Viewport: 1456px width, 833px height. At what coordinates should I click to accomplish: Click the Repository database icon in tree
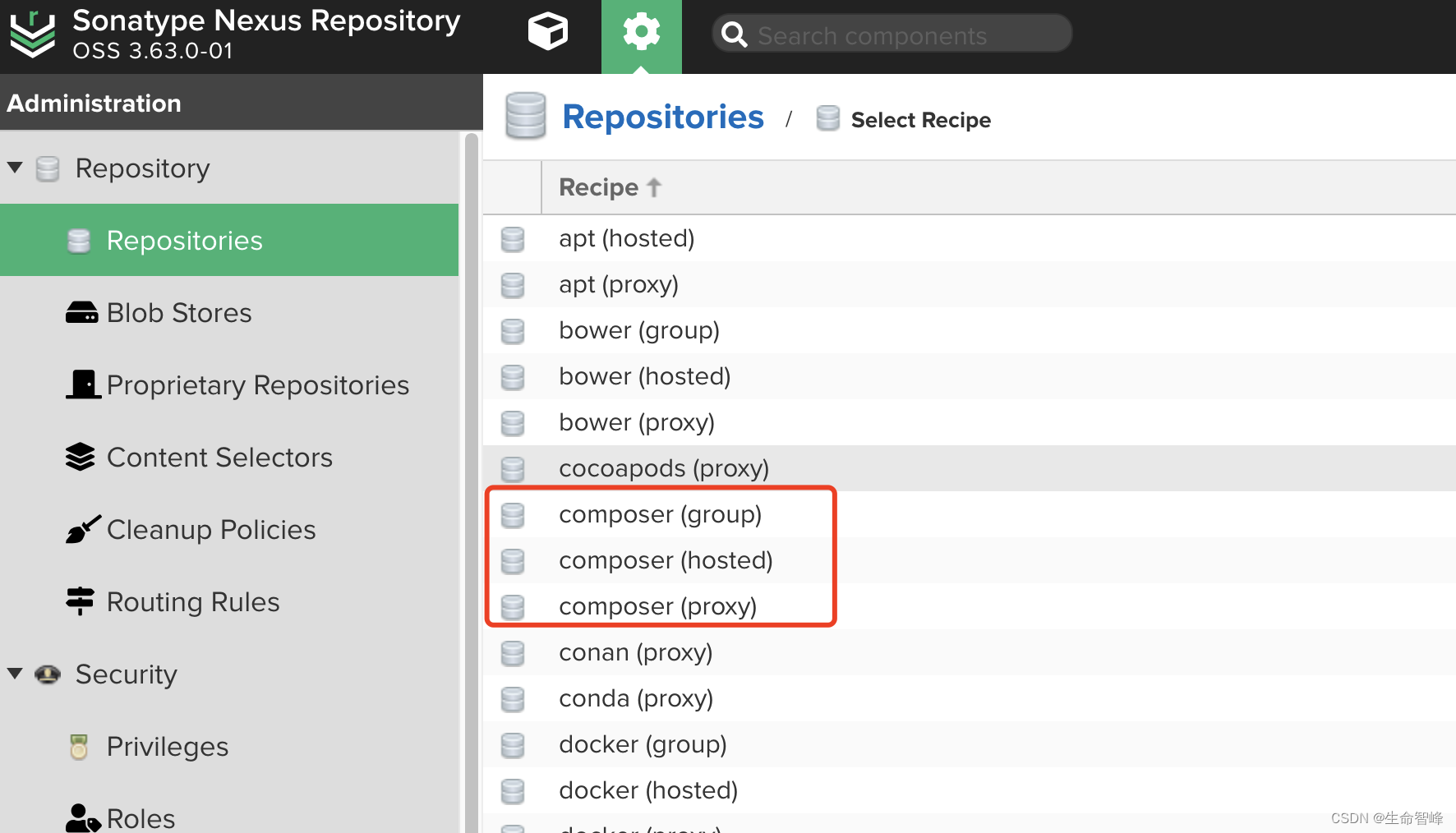[48, 168]
